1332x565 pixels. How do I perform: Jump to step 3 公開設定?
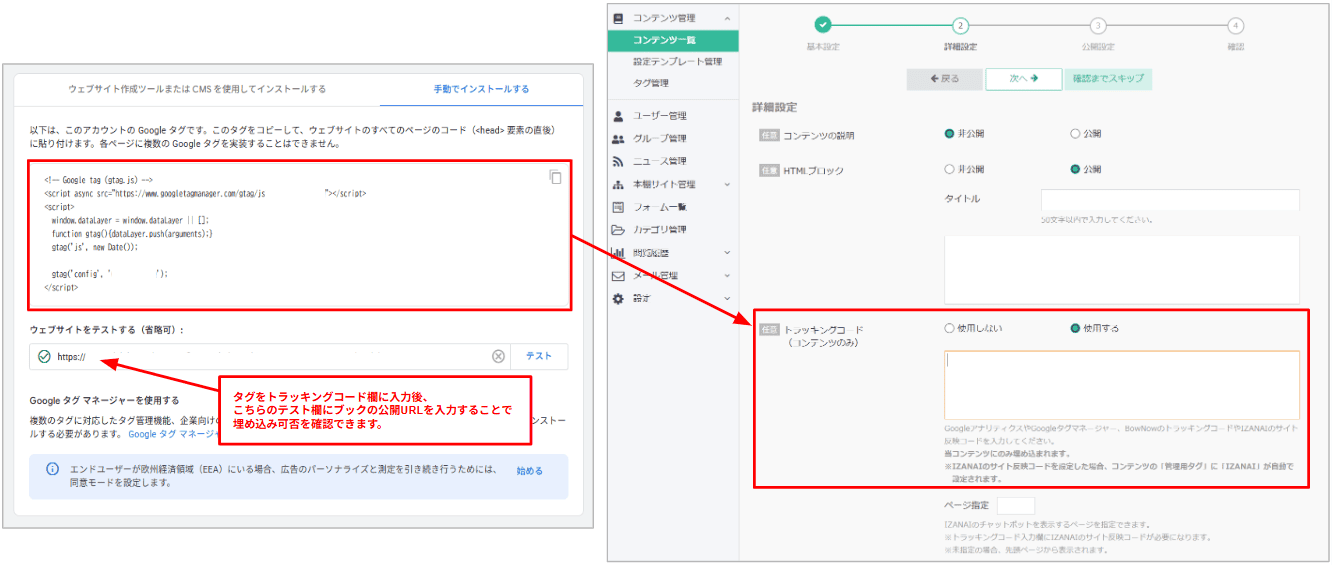point(1098,25)
